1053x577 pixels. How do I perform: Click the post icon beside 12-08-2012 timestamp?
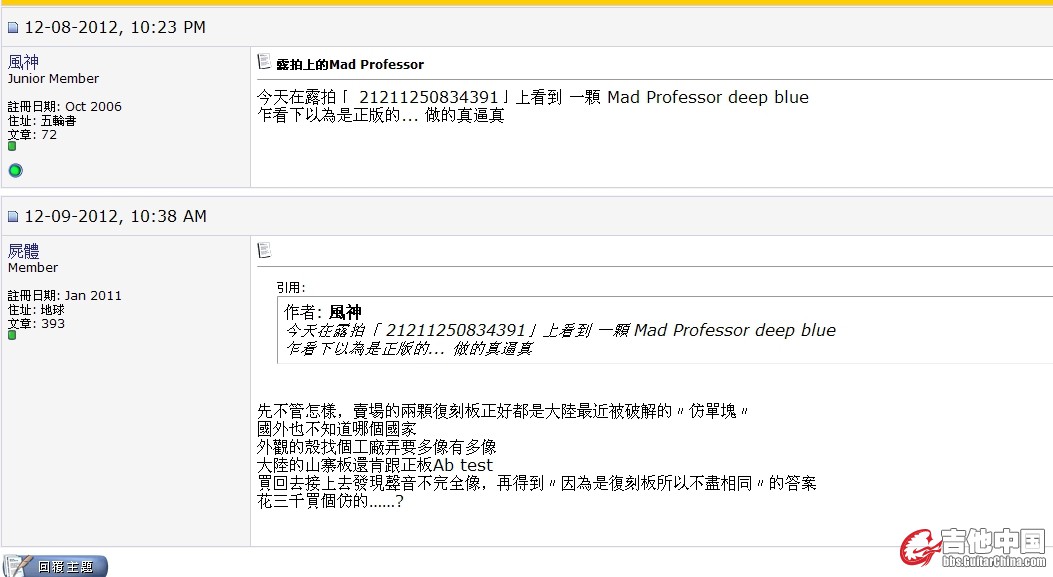click(13, 28)
